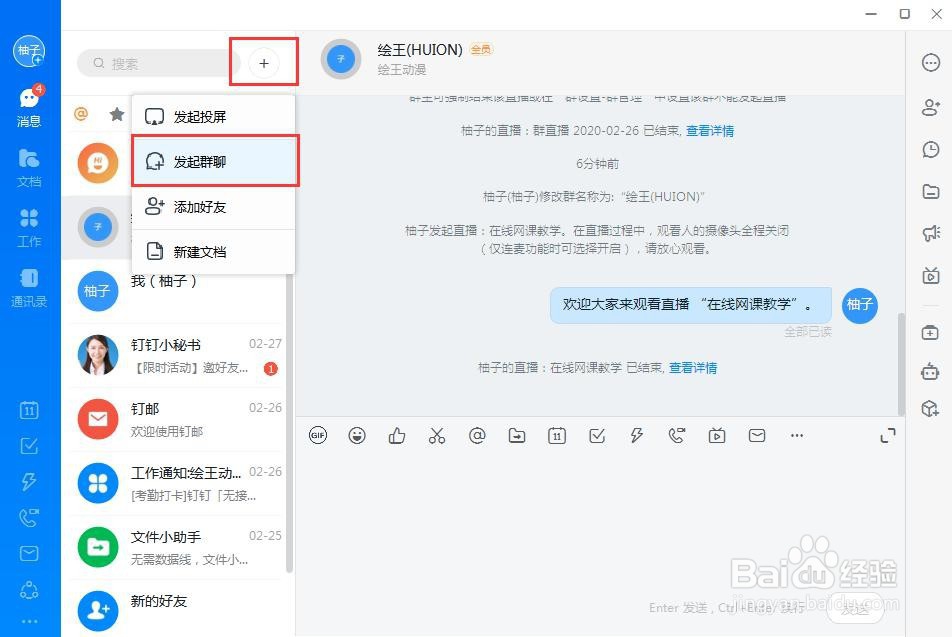Open group settings dots icon at top right

931,63
